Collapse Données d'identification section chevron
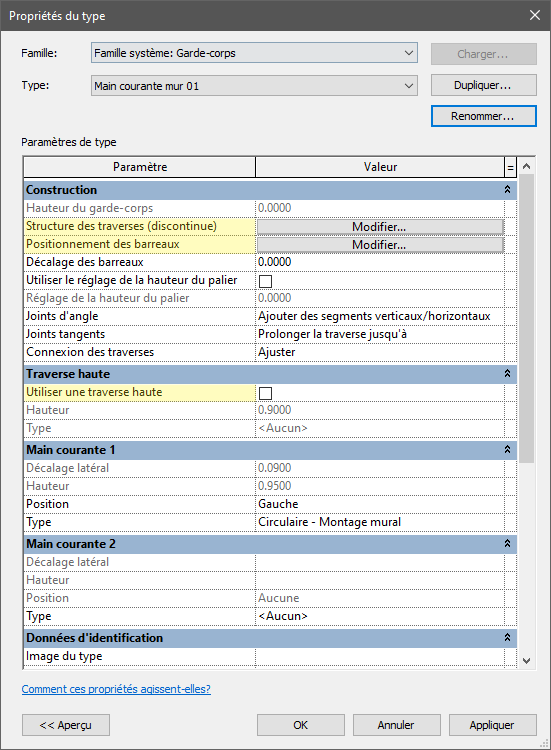This screenshot has height=750, width=551. [x=507, y=638]
